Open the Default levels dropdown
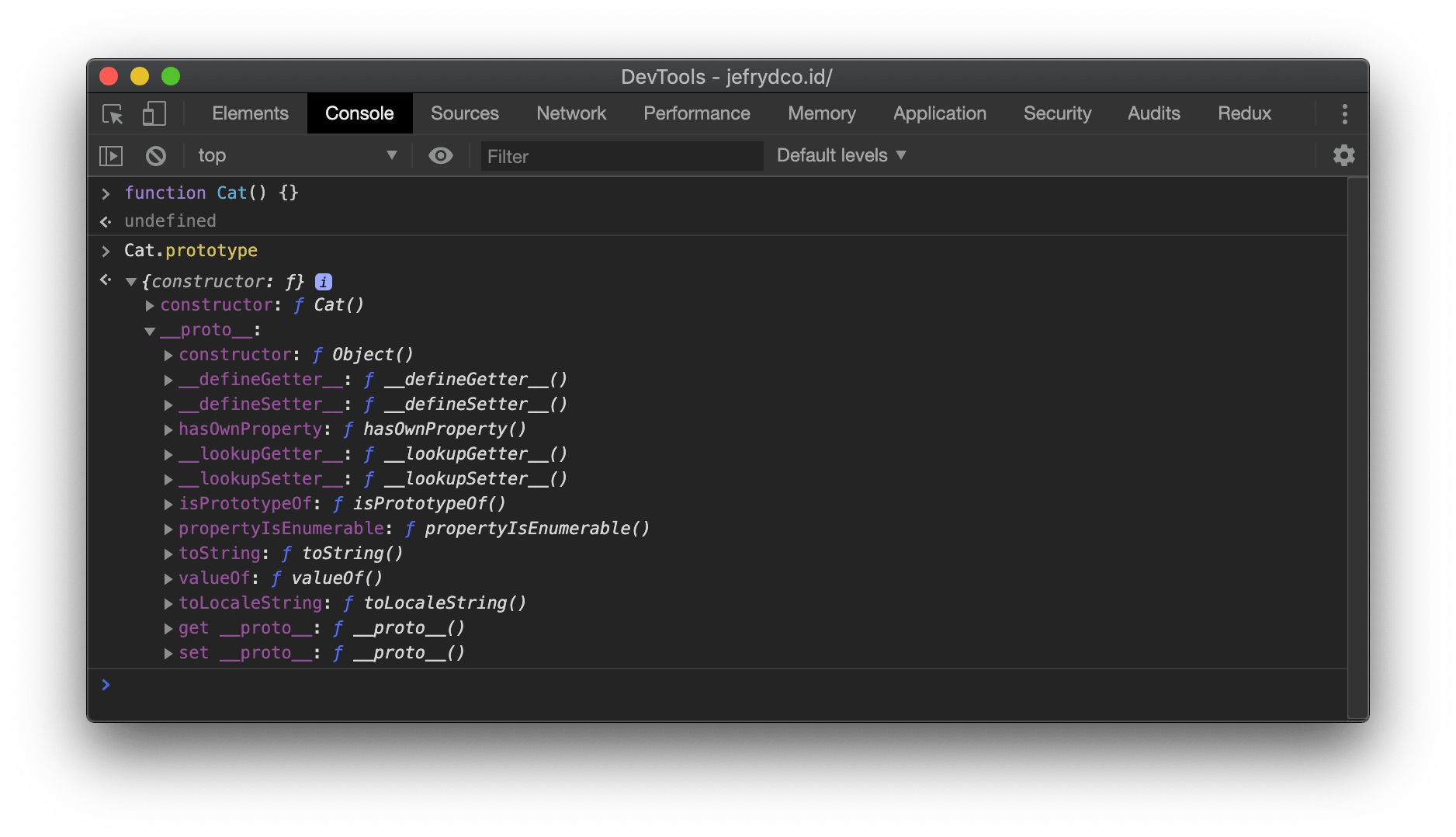 (x=841, y=155)
